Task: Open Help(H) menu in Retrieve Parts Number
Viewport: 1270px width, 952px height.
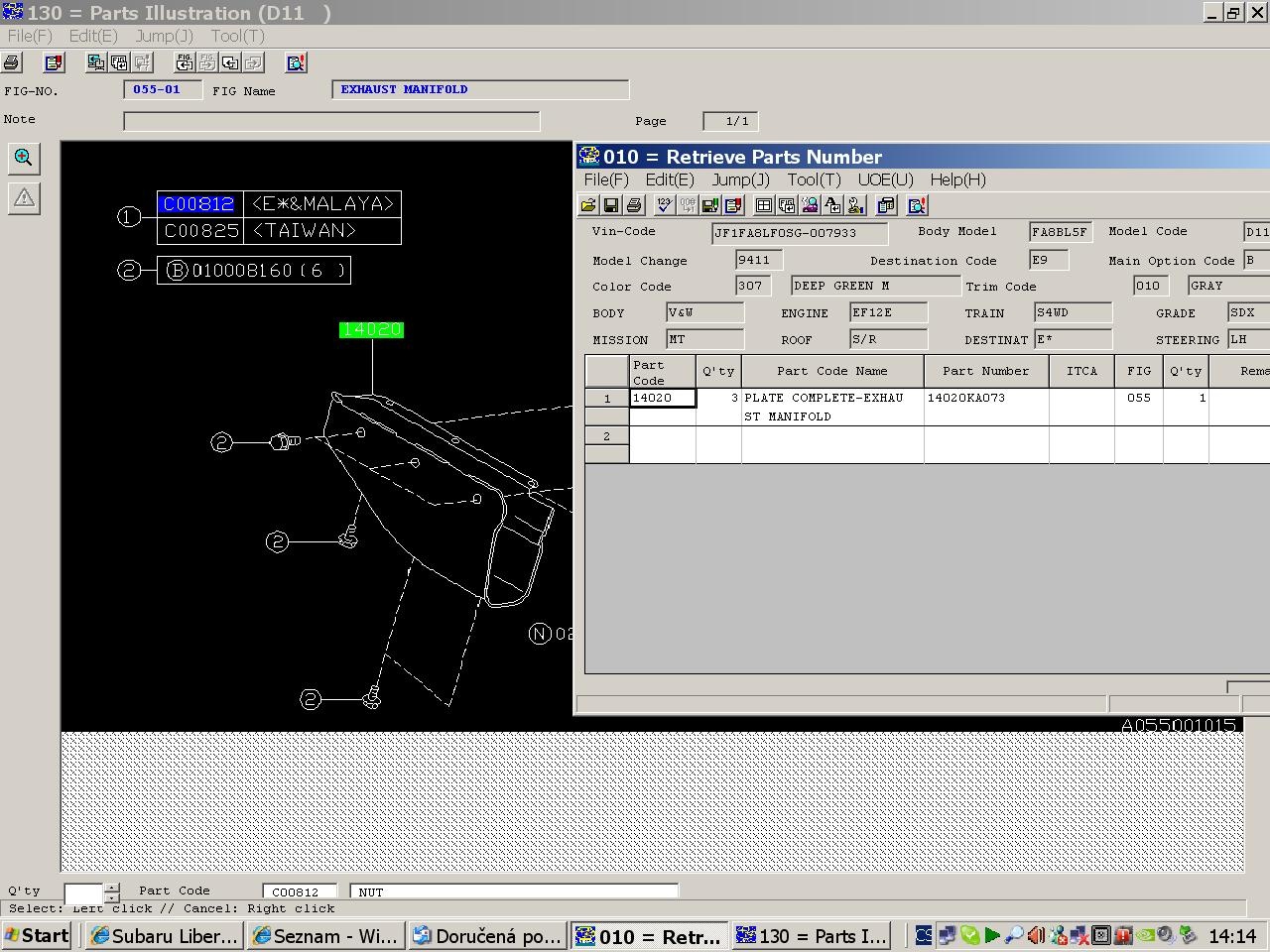Action: click(957, 179)
